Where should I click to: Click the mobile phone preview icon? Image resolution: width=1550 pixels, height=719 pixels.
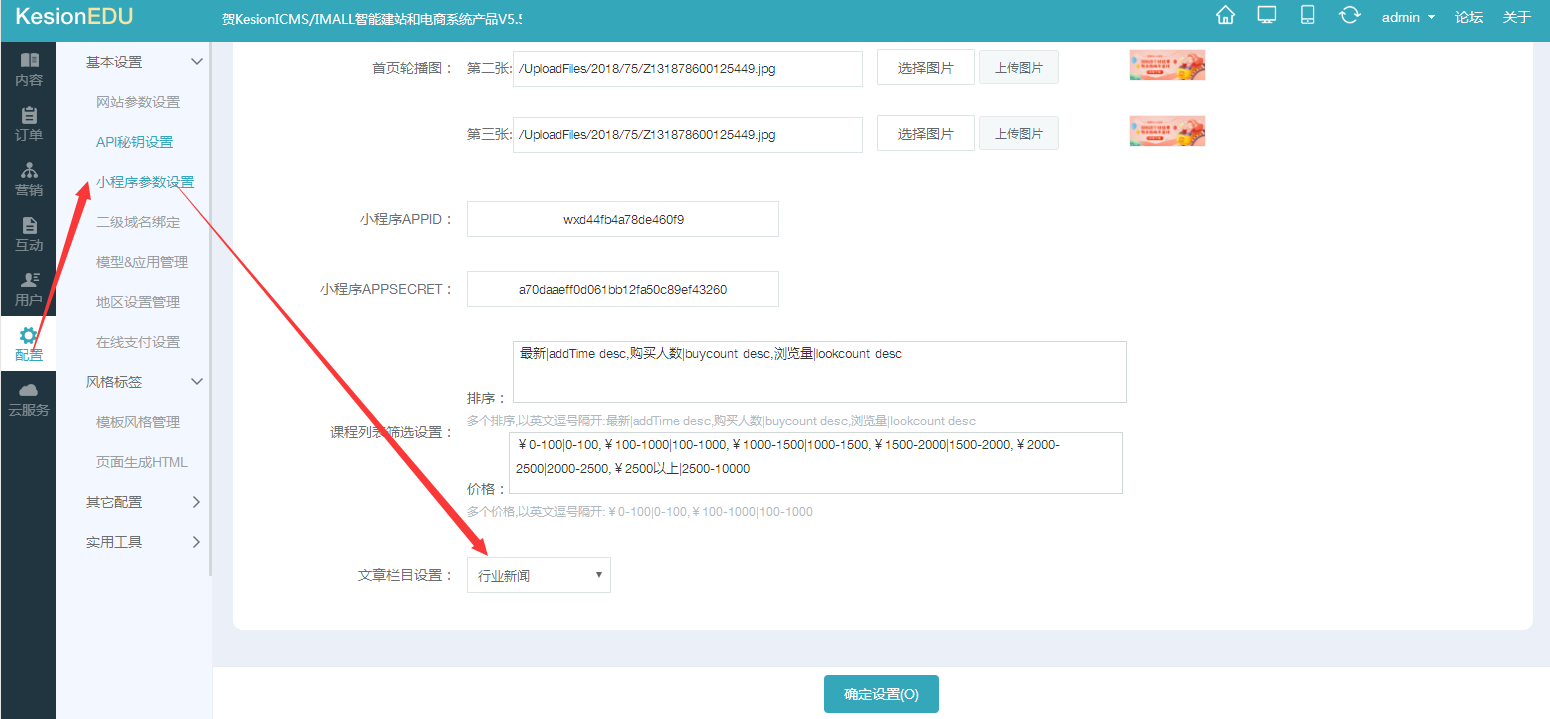1307,15
